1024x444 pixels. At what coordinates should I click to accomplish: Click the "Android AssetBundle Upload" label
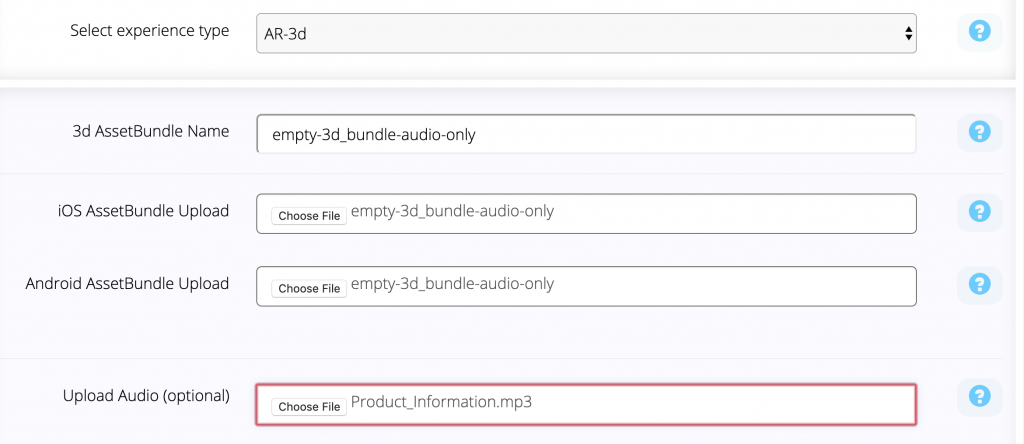127,283
